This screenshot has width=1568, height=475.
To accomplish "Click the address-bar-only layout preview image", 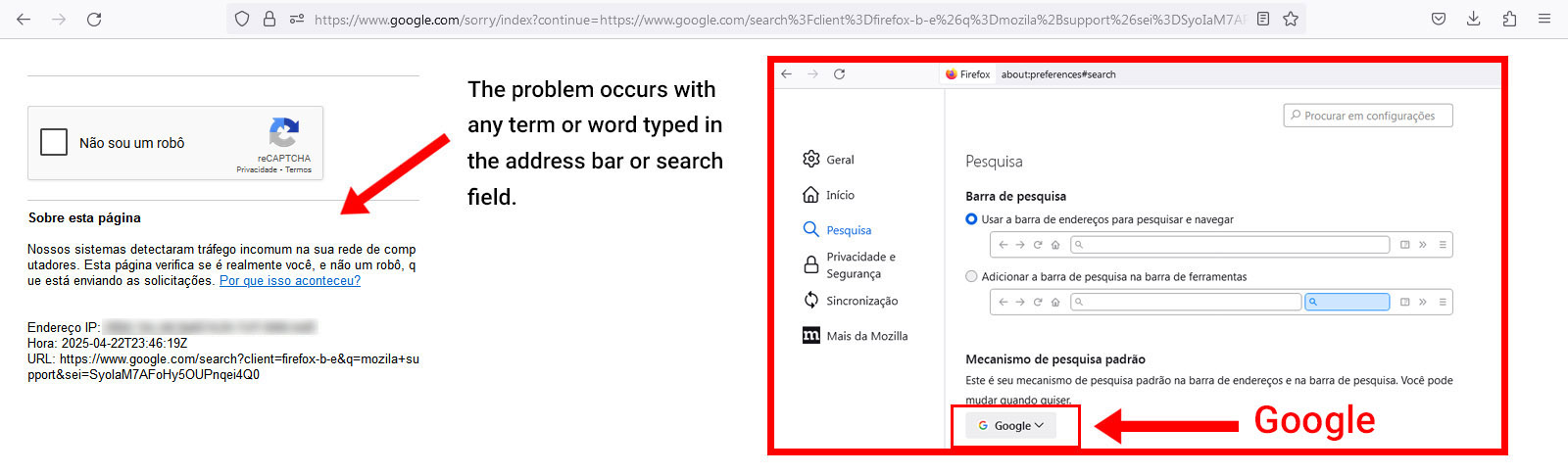I will tap(1221, 245).
